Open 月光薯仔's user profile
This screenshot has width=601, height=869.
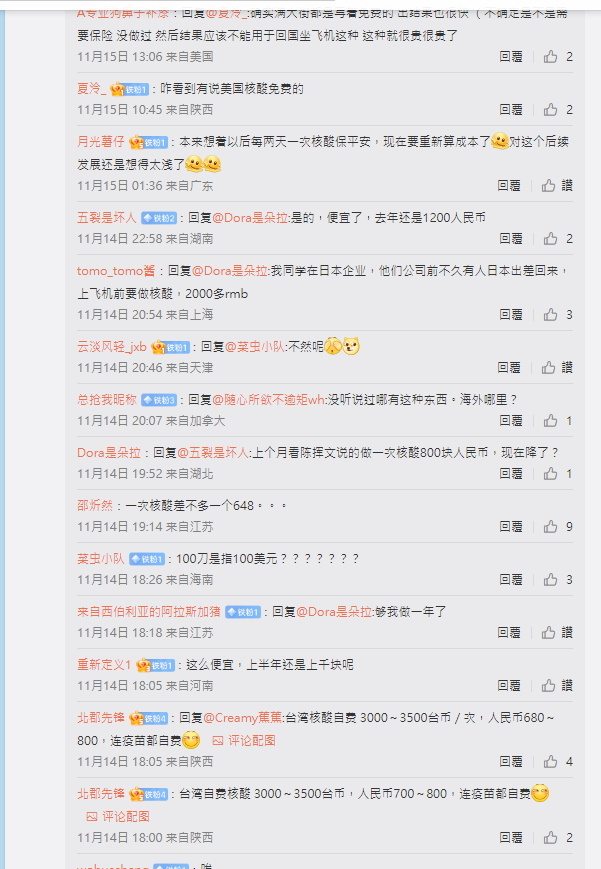point(101,141)
